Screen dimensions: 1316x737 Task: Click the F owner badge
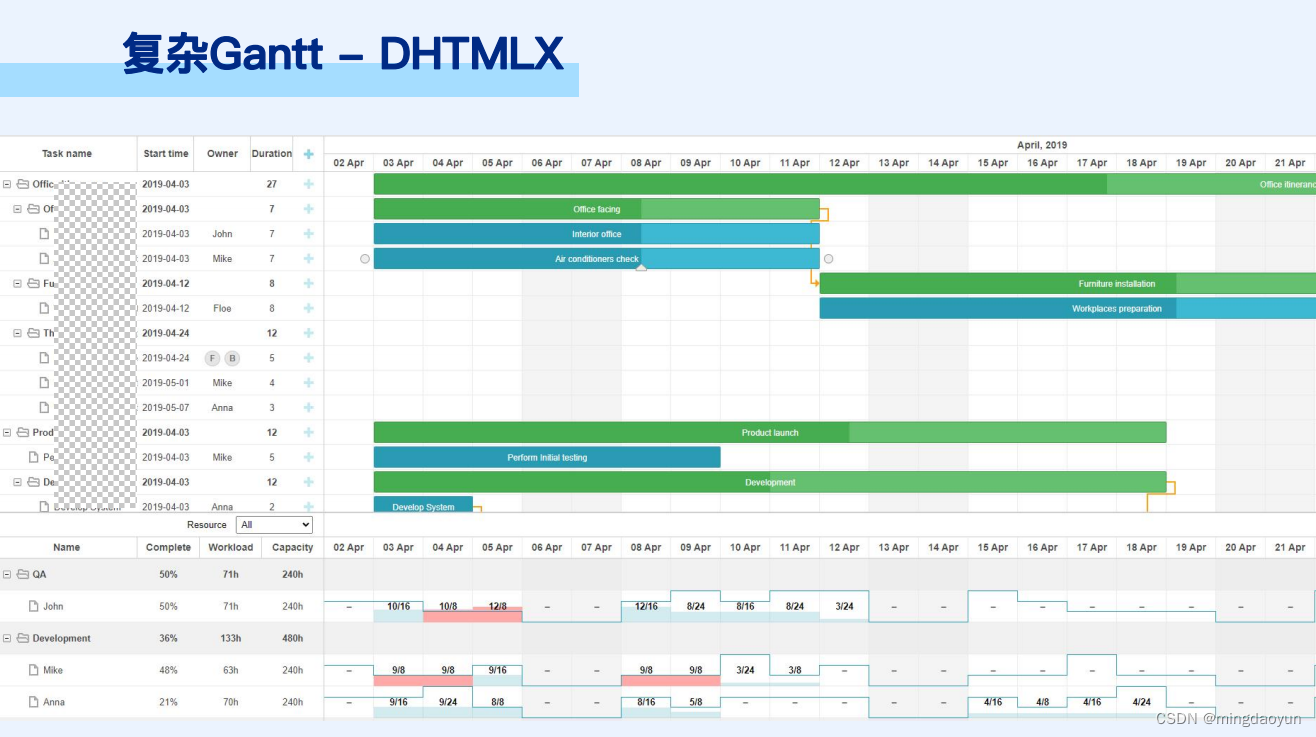(212, 358)
